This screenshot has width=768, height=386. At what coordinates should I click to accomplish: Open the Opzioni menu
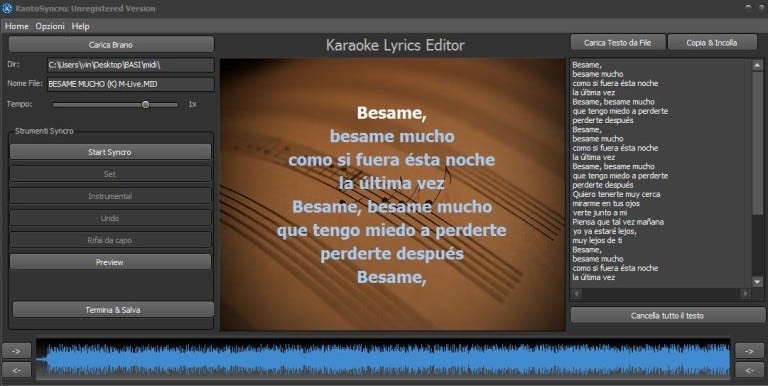click(50, 26)
